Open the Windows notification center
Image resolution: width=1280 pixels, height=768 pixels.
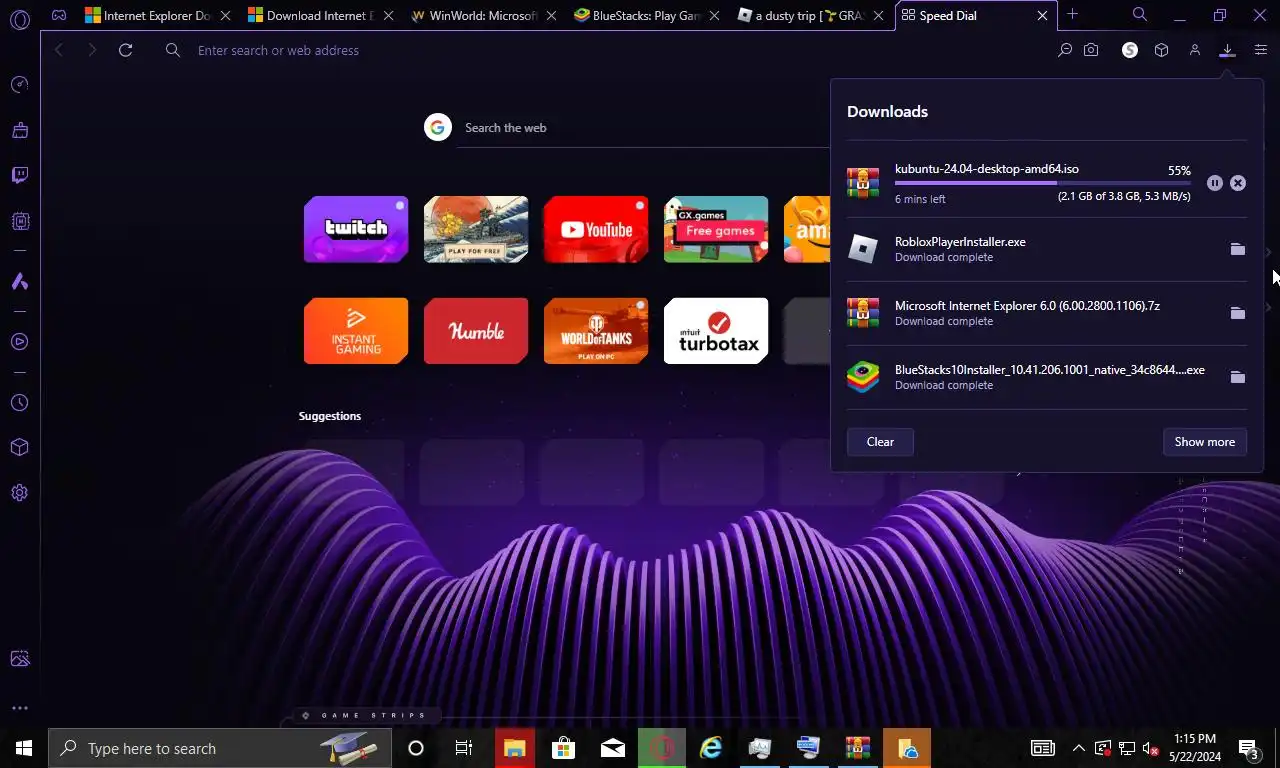[x=1247, y=748]
